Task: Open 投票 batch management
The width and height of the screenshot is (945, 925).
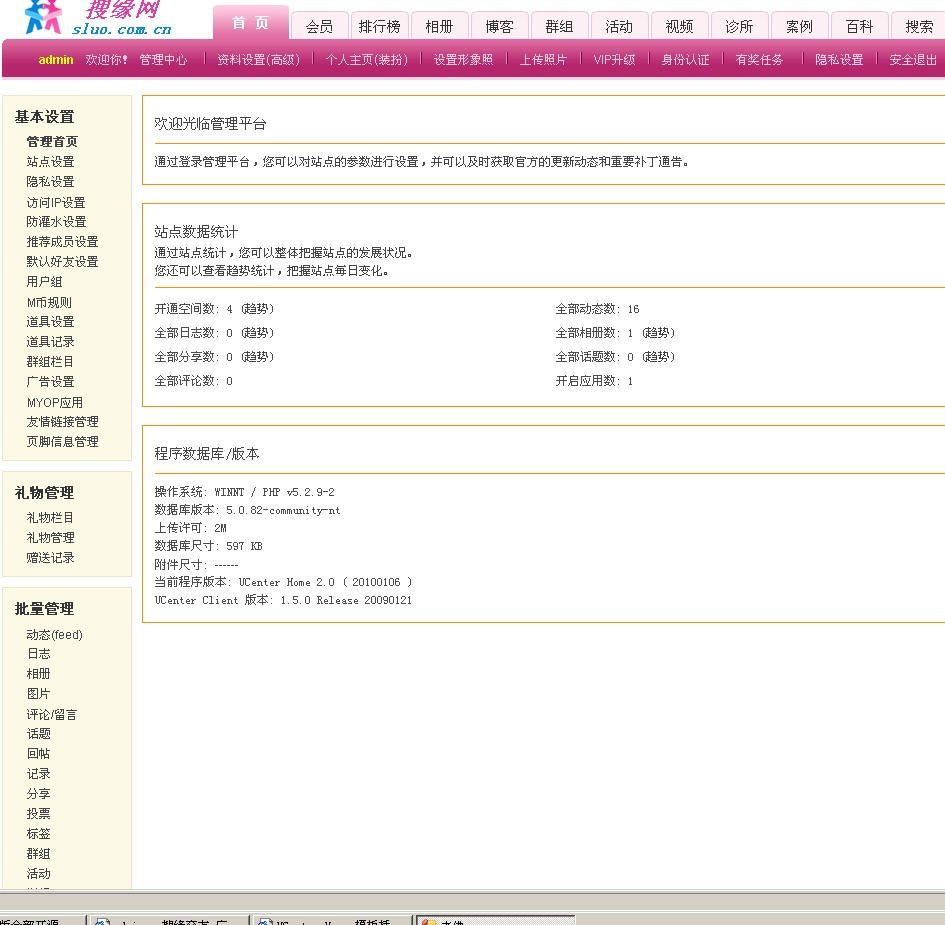Action: (39, 814)
